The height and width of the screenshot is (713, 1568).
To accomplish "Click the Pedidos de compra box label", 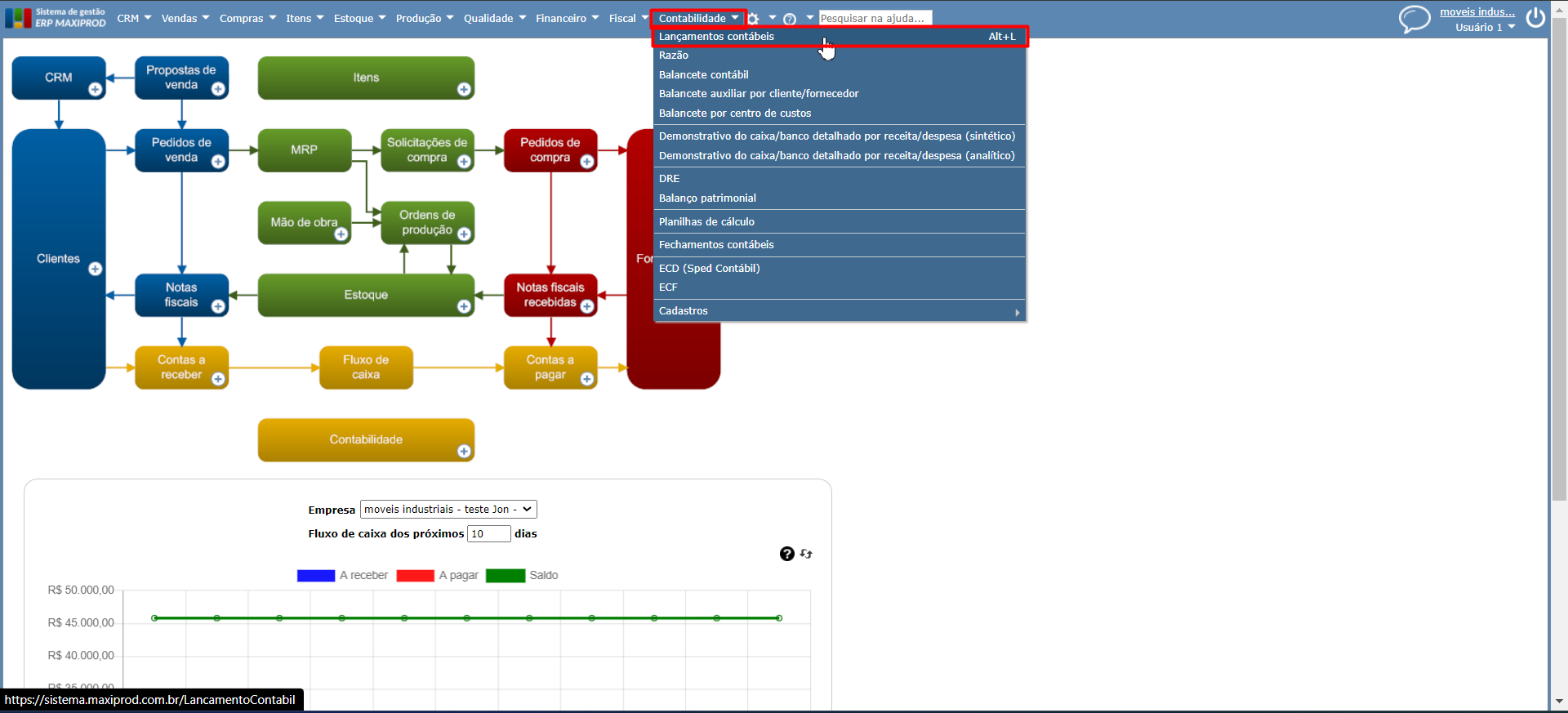I will (550, 149).
